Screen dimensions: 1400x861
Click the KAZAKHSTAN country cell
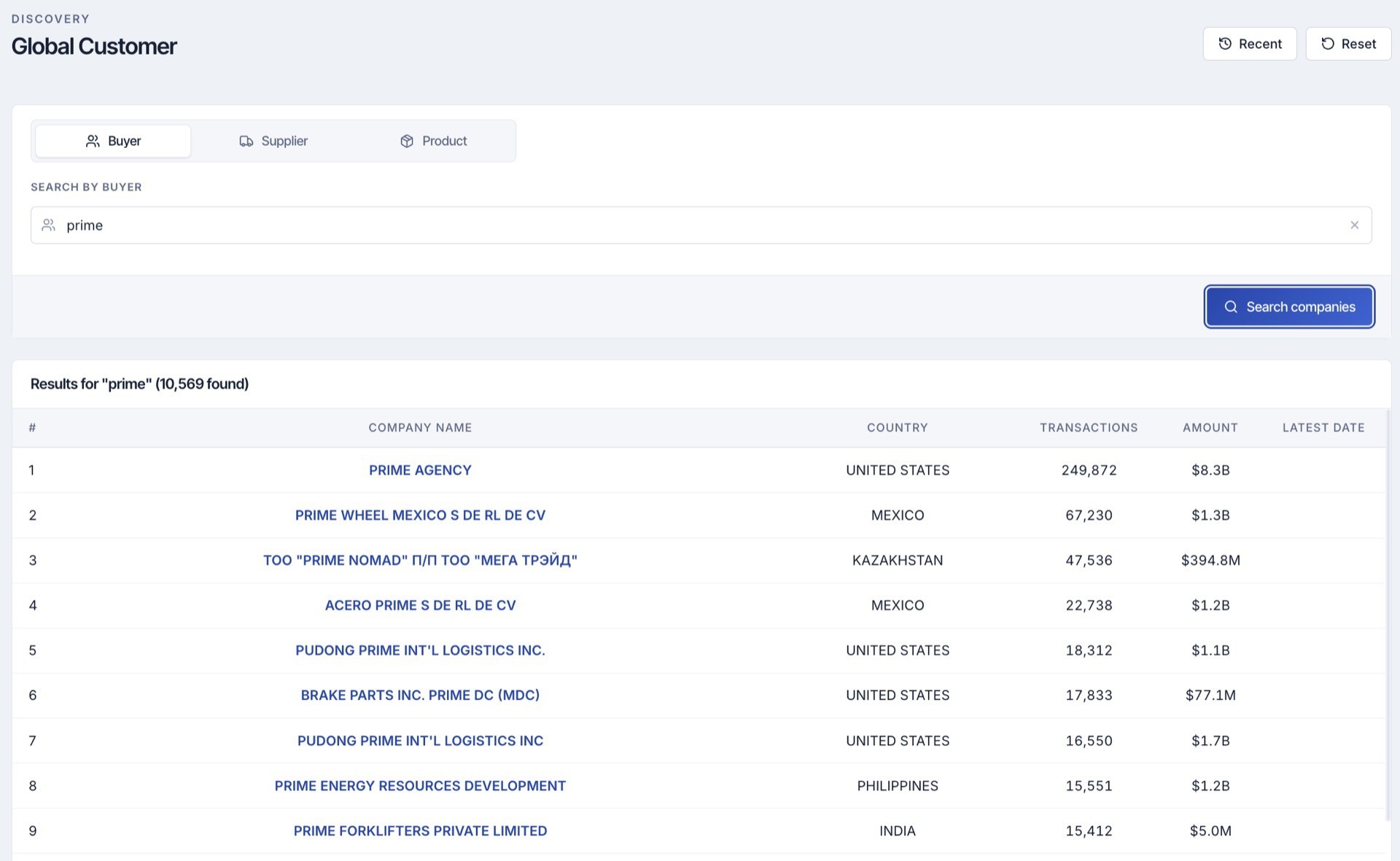(898, 561)
